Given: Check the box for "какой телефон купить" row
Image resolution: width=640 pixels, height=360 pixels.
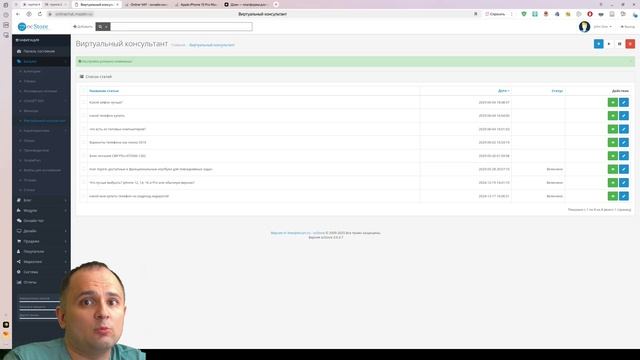Looking at the screenshot, I should (x=83, y=116).
